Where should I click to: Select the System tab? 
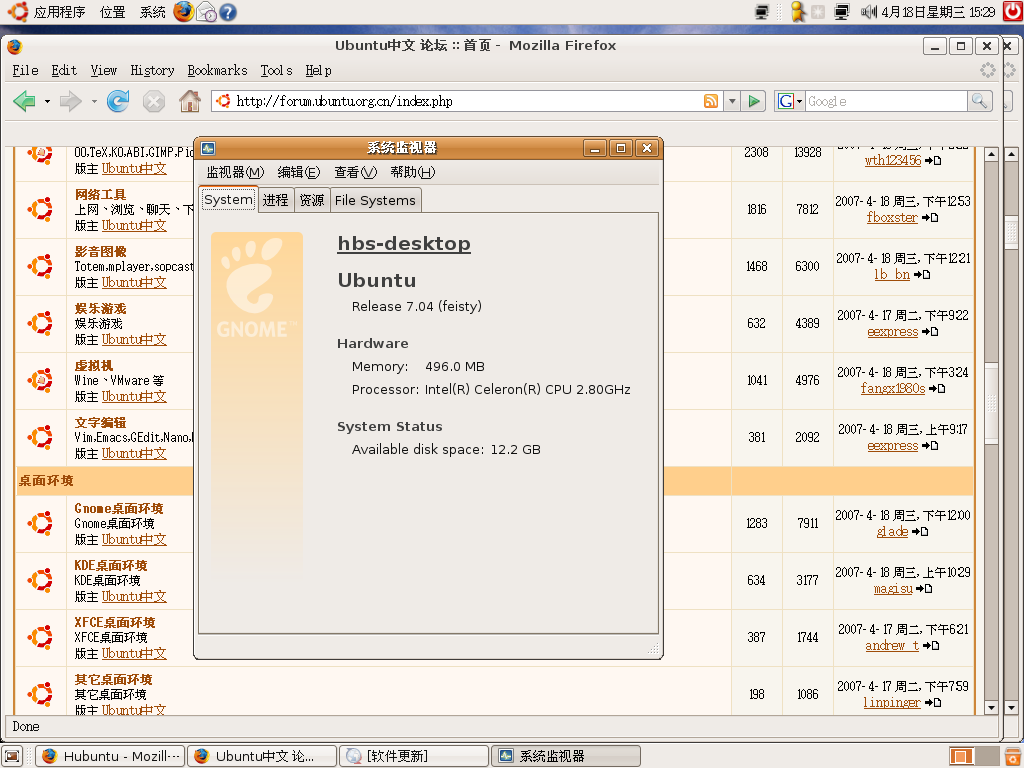click(x=229, y=200)
